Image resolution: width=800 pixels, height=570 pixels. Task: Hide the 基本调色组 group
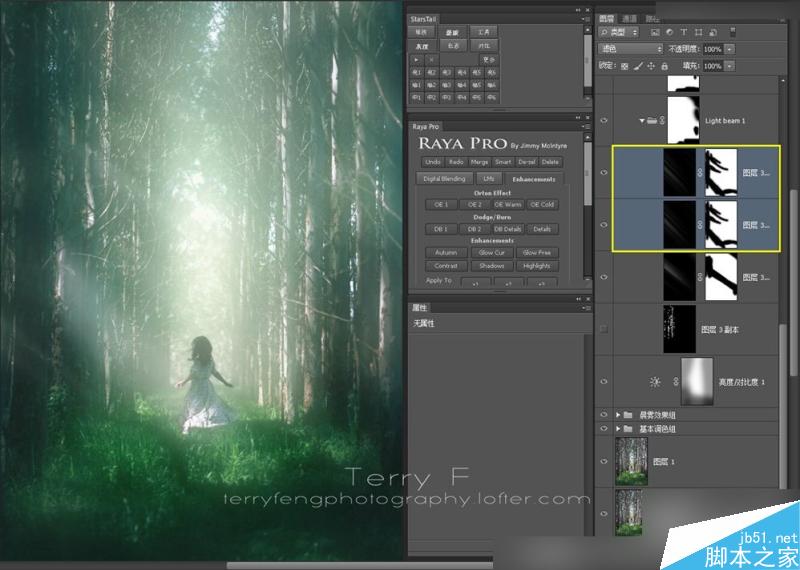pyautogui.click(x=604, y=429)
